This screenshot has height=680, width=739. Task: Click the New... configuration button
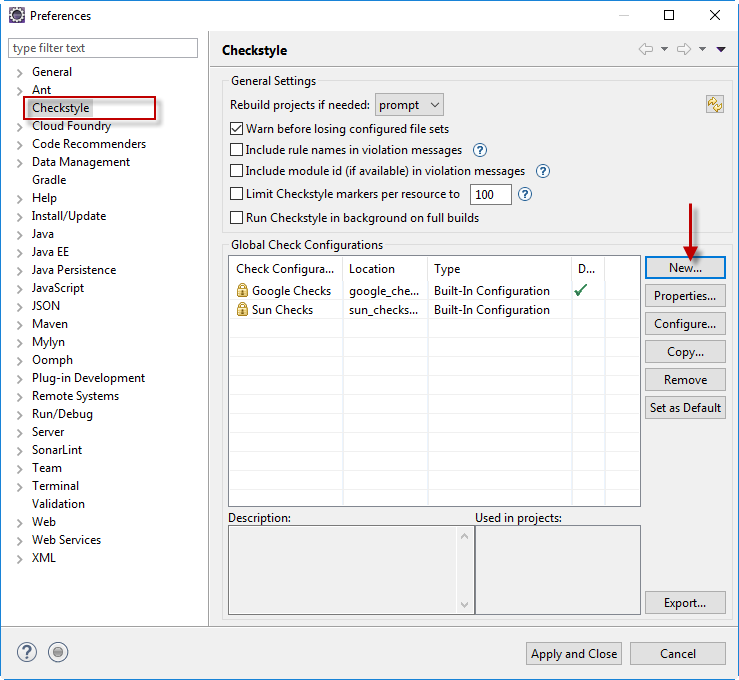[x=685, y=268]
